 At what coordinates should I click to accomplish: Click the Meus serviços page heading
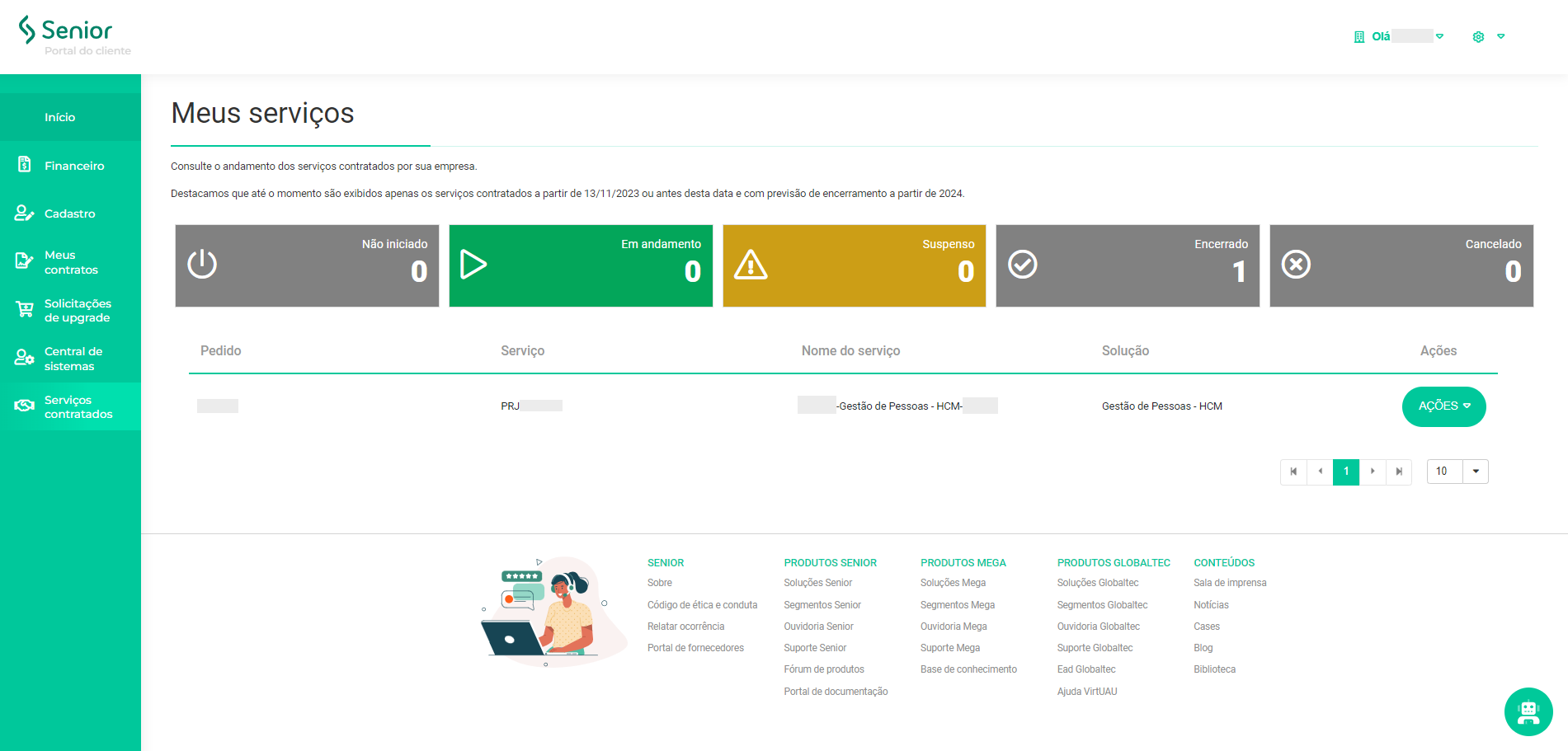(x=262, y=114)
